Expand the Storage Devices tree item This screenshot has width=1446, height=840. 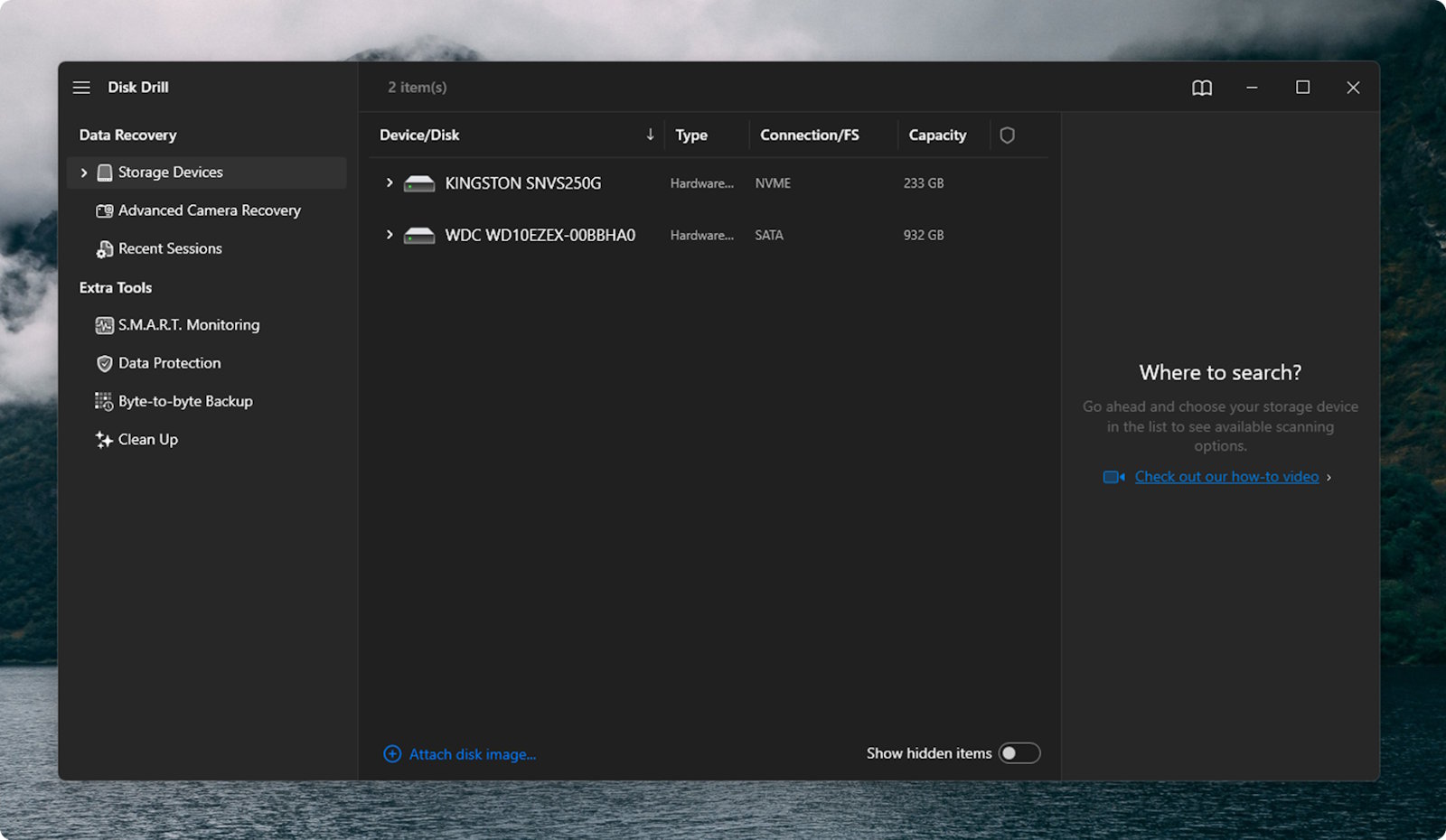point(84,173)
